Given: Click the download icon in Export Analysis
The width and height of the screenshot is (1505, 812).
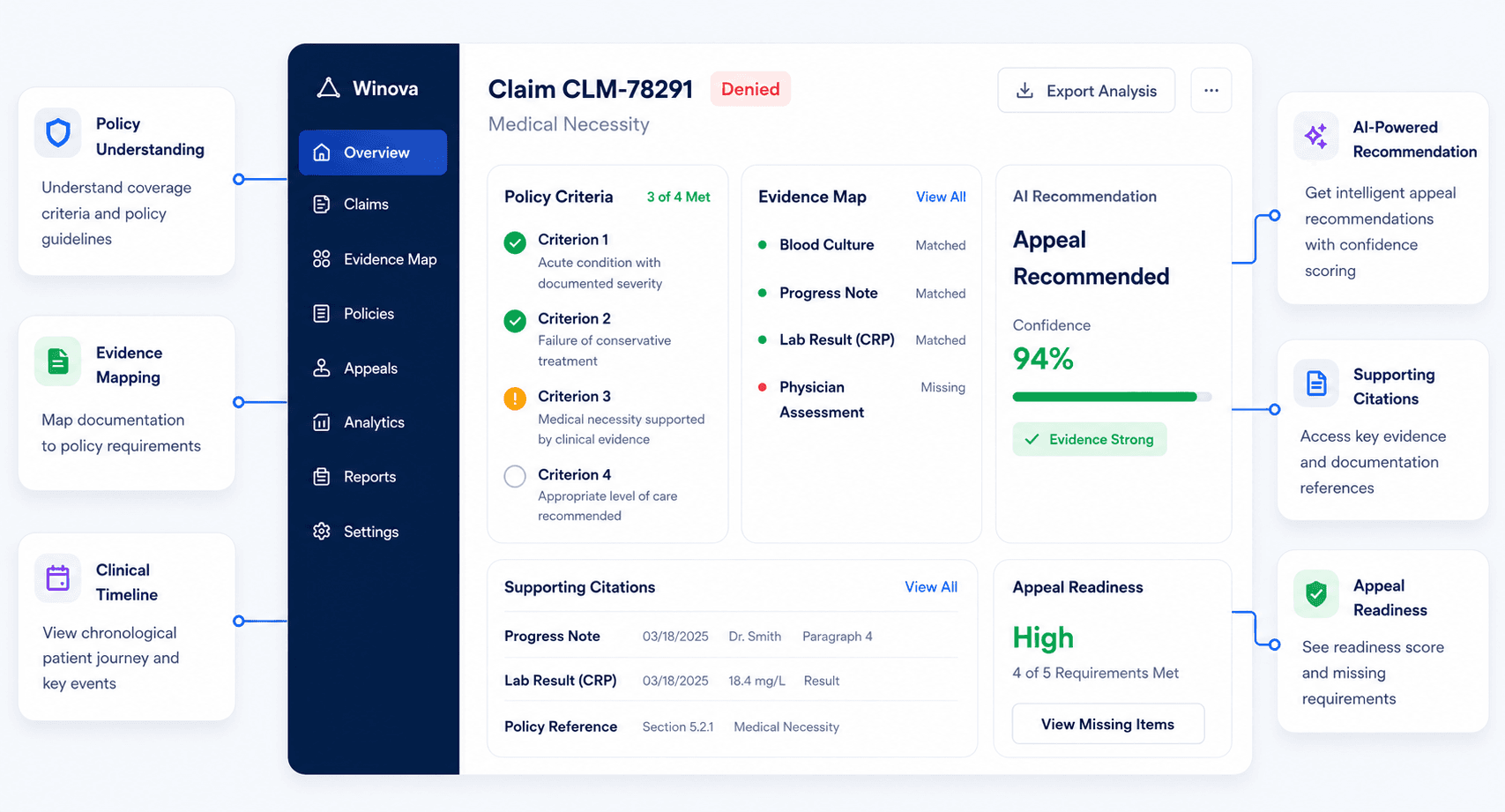Looking at the screenshot, I should coord(1024,91).
